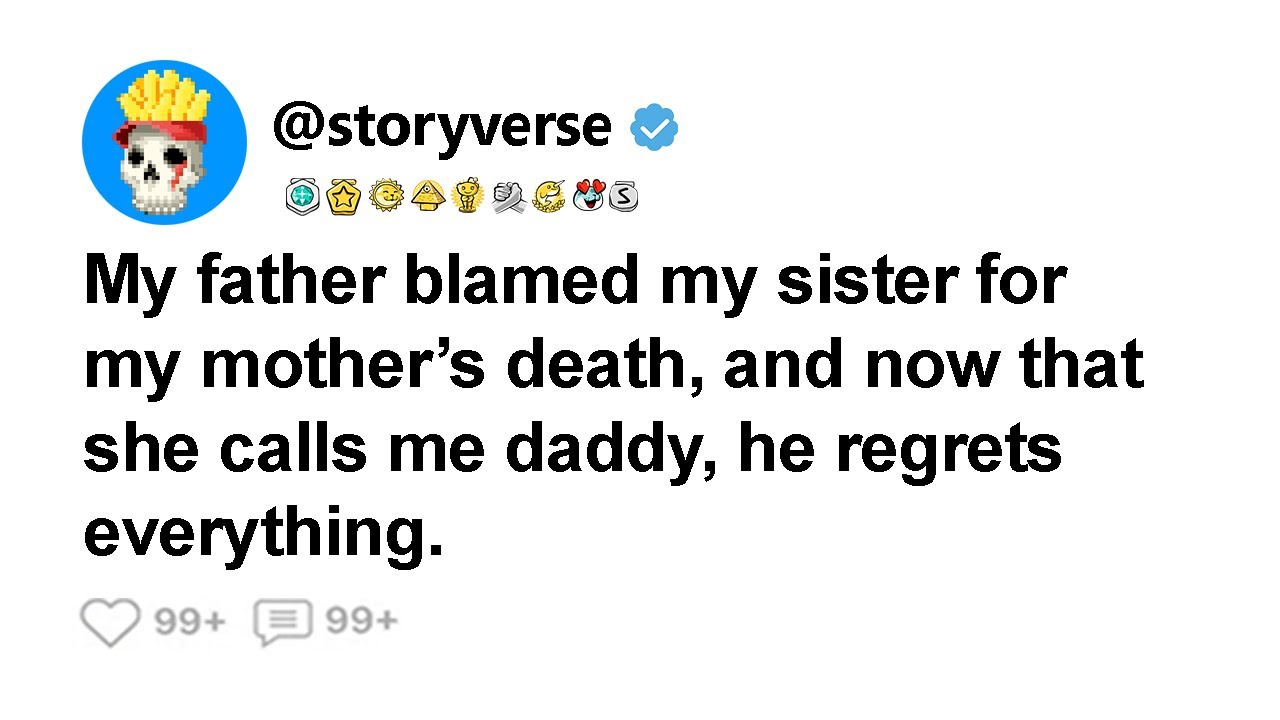Click the 99+ likes count
Image resolution: width=1280 pixels, height=720 pixels.
click(190, 622)
